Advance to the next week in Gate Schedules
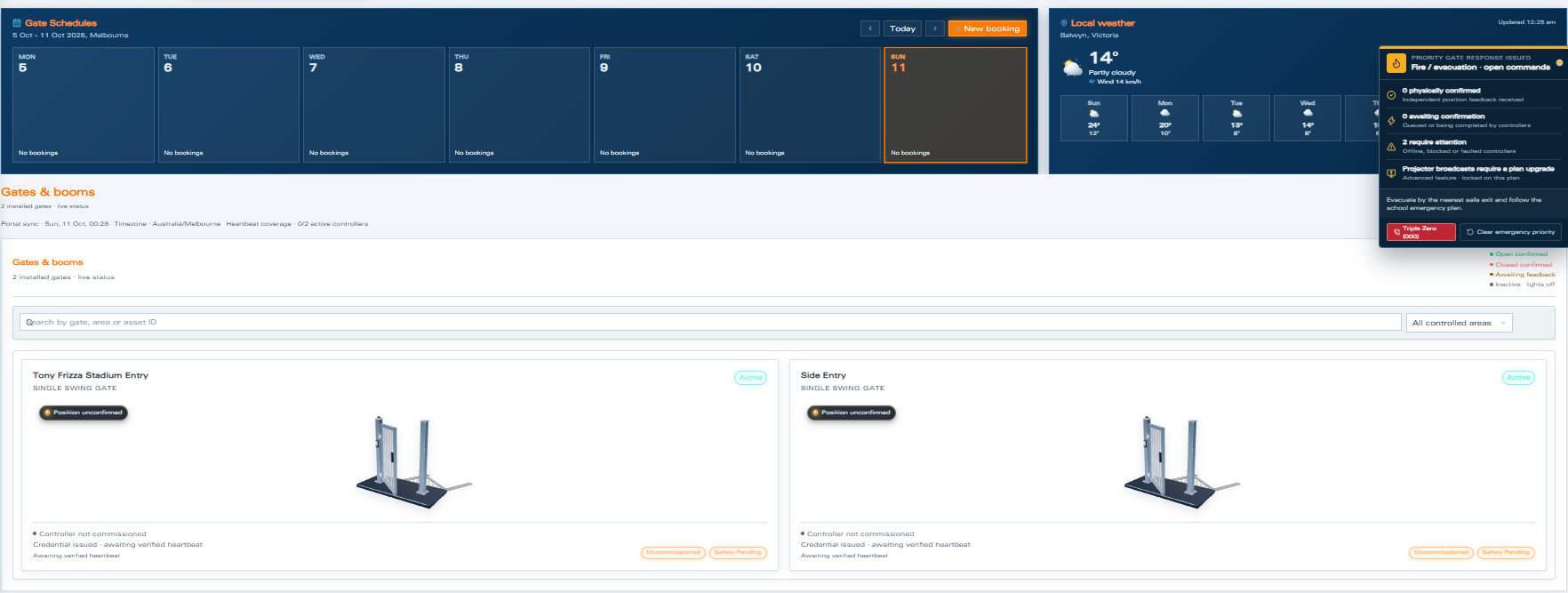 point(935,28)
